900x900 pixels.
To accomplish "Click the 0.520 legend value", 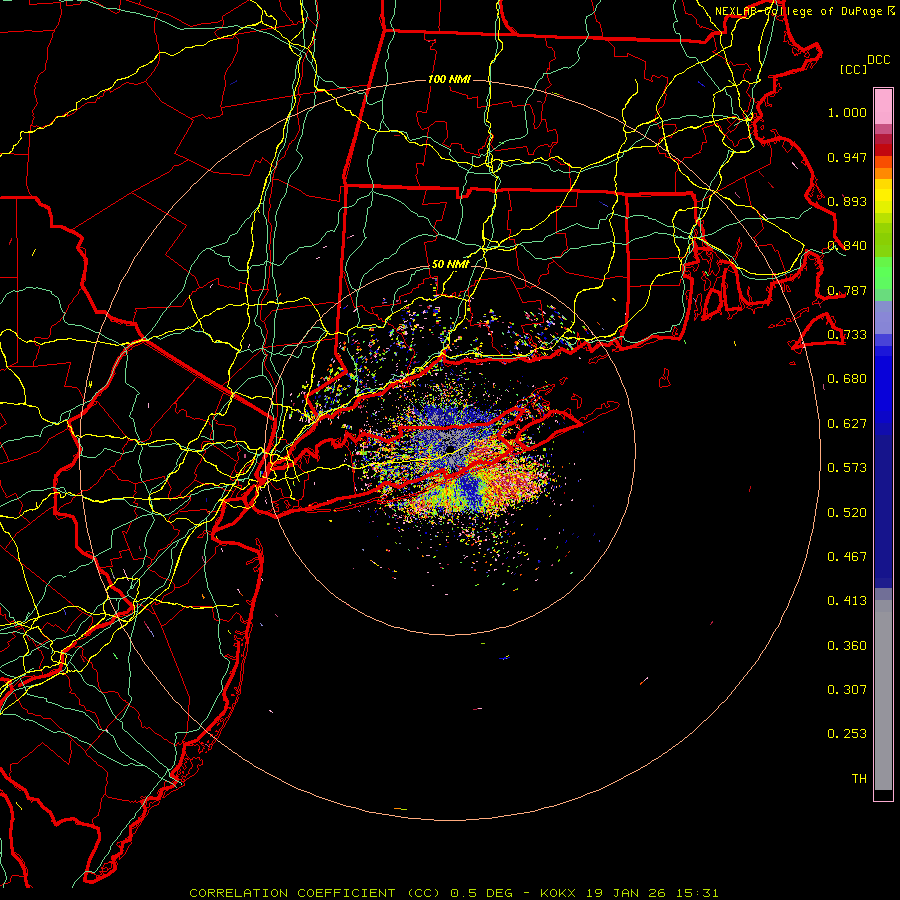I will 847,513.
